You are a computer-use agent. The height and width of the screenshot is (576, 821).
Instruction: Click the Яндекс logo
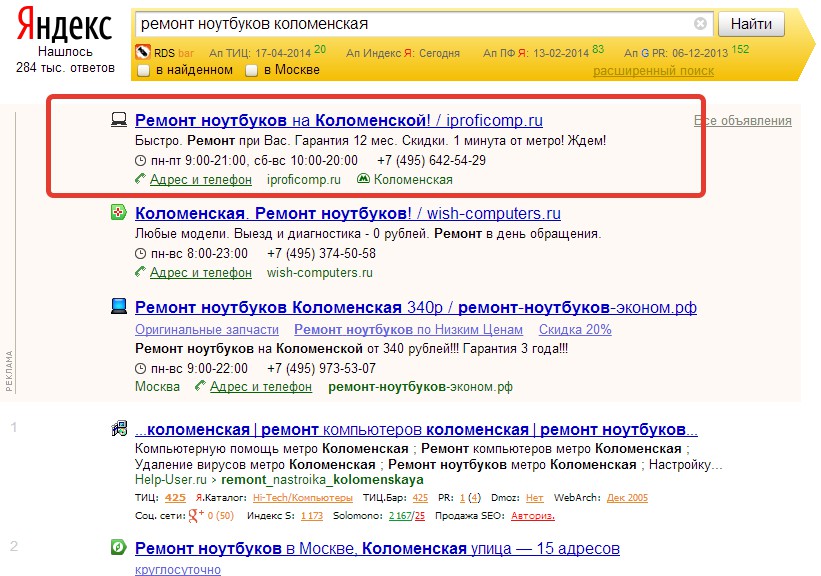tap(65, 25)
